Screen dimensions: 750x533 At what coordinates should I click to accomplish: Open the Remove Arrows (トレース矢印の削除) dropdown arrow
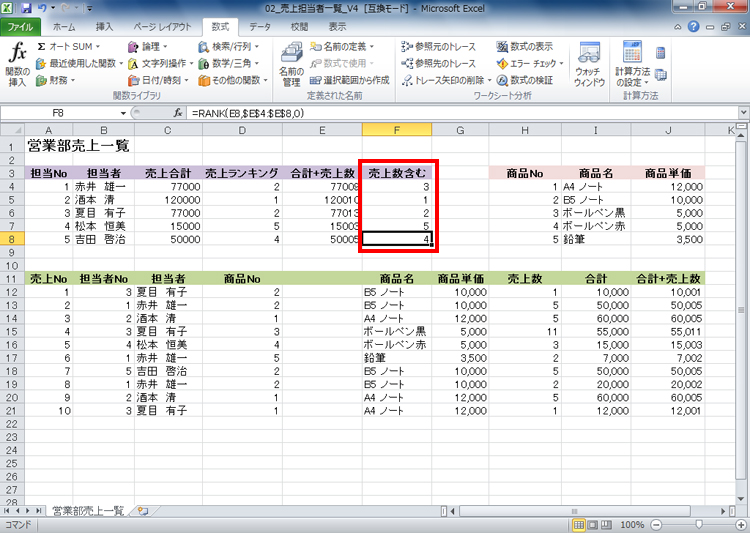tap(489, 80)
